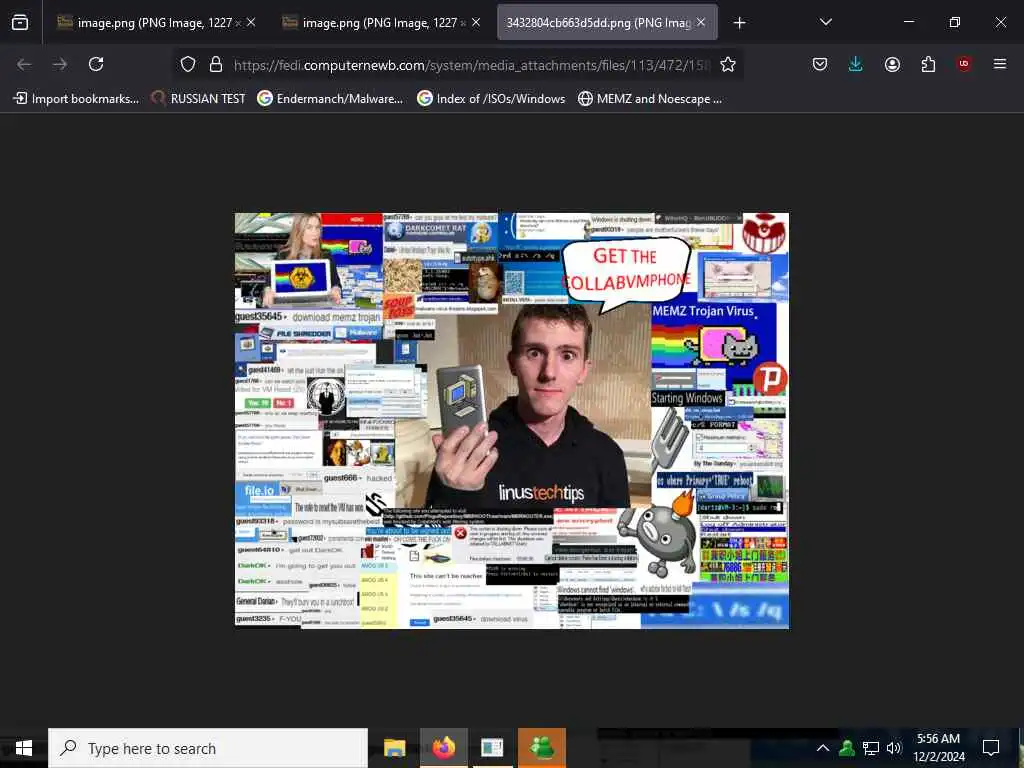The image size is (1024, 768).
Task: Close the 3432804cb663d5dd.png tab
Action: 701,22
